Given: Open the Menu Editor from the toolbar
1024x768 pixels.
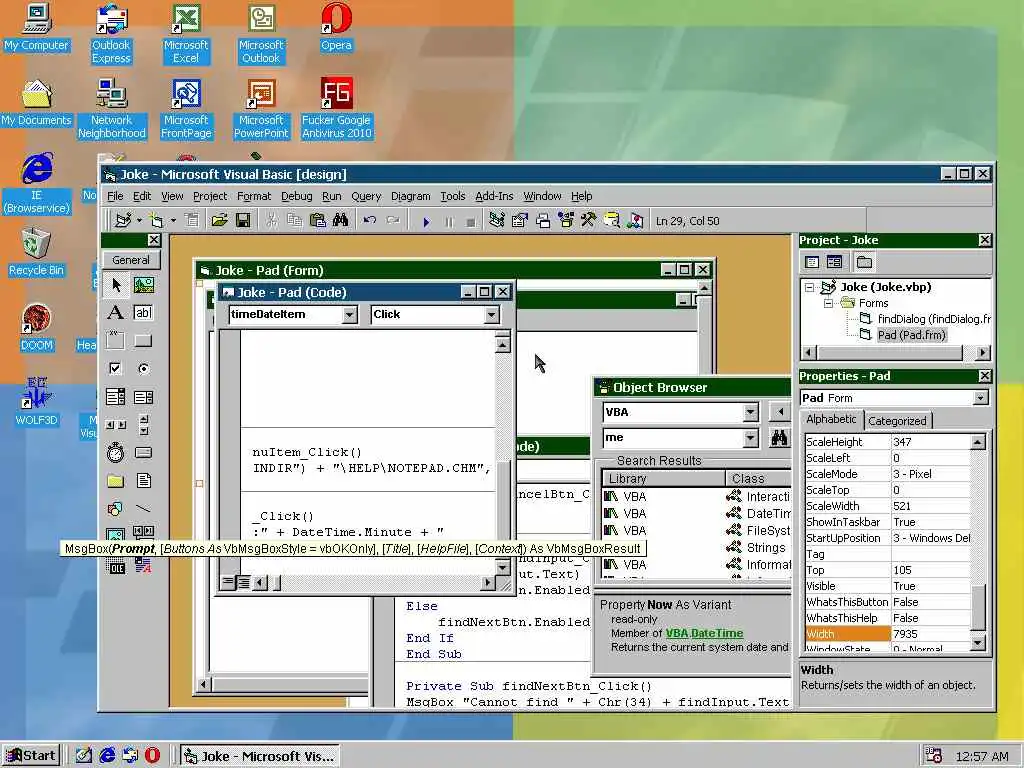Looking at the screenshot, I should [x=192, y=221].
